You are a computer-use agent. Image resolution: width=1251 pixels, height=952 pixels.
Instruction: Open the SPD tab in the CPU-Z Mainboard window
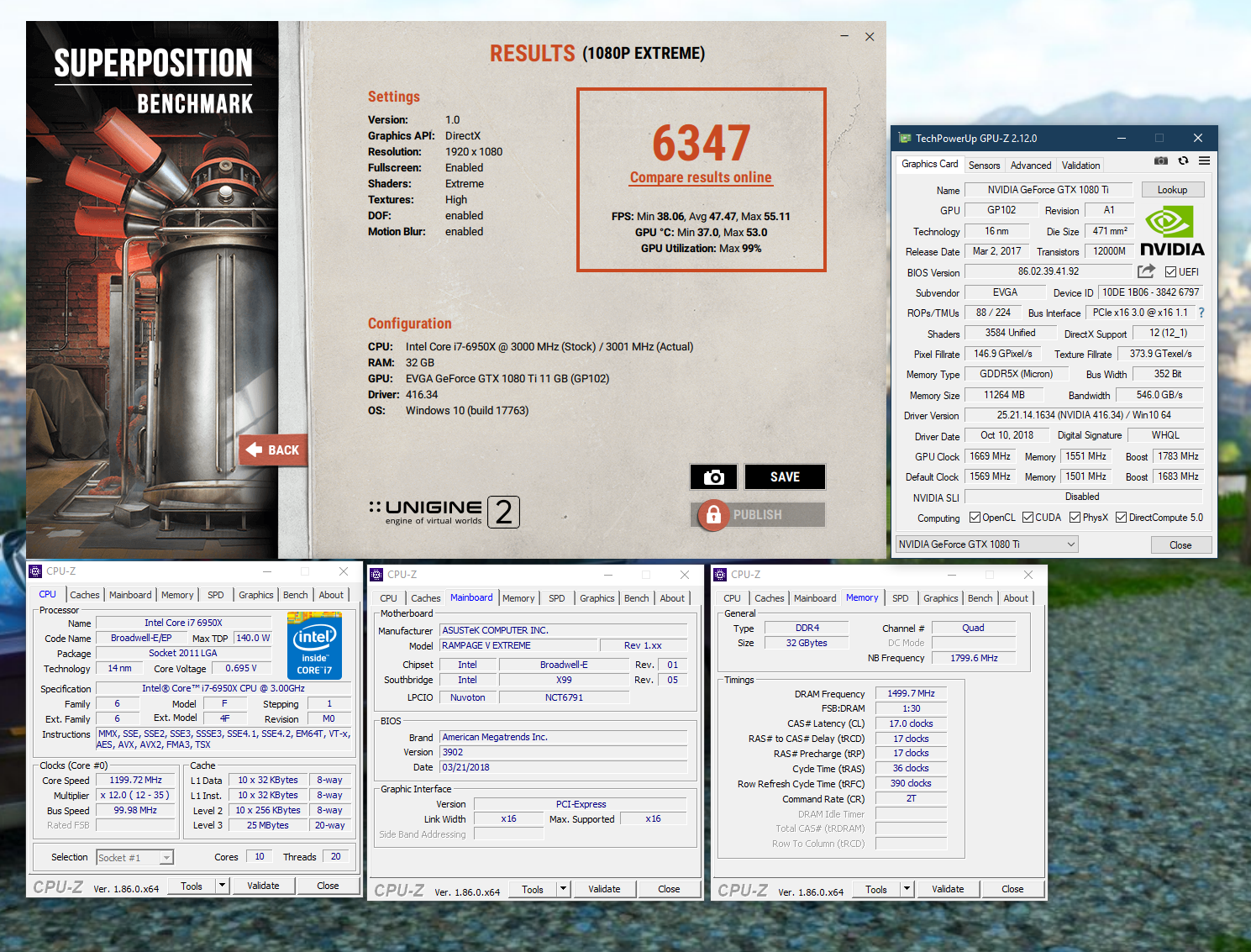click(x=557, y=598)
